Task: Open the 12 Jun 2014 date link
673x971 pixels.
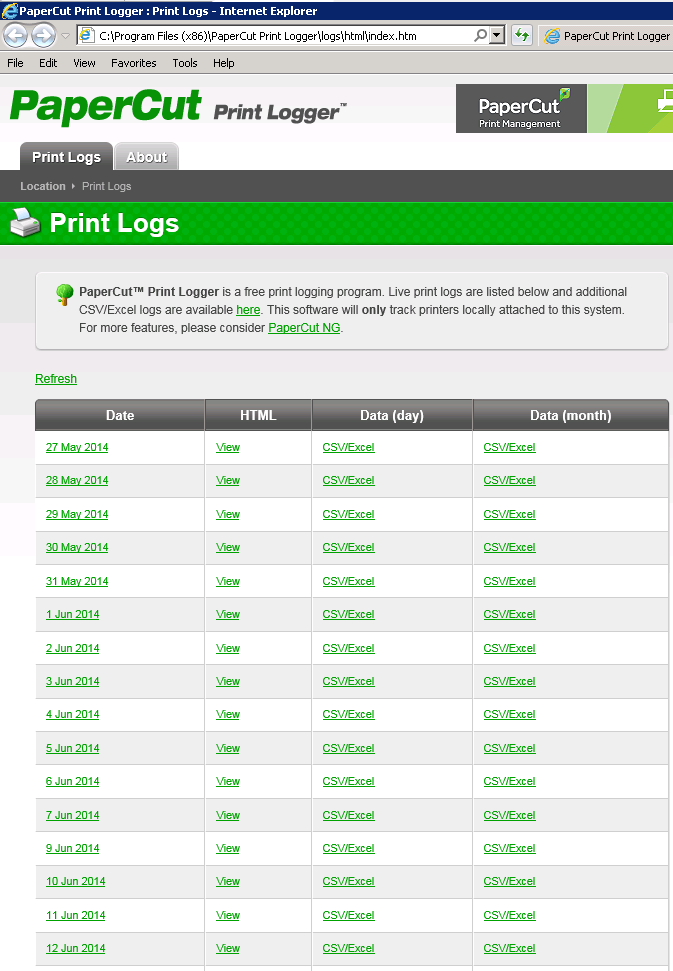Action: coord(76,948)
